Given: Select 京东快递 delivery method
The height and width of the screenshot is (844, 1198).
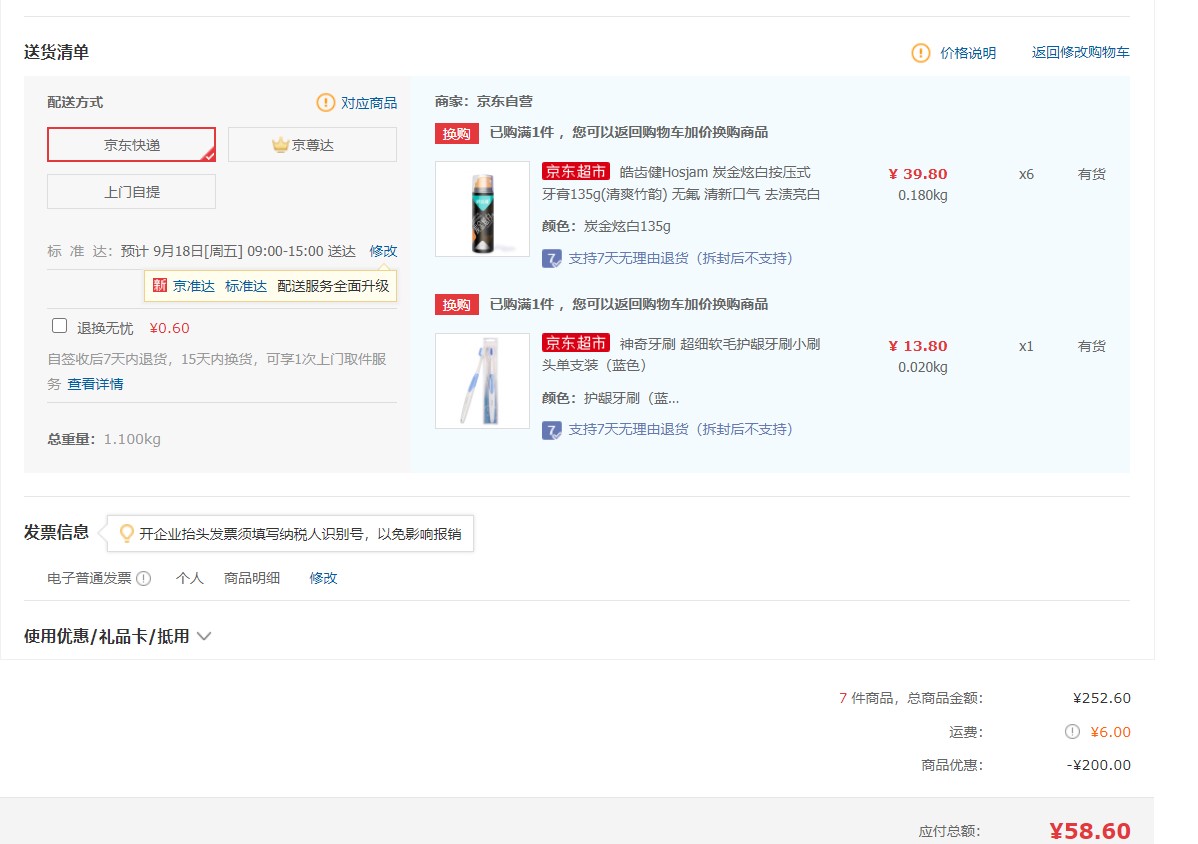Looking at the screenshot, I should [131, 144].
